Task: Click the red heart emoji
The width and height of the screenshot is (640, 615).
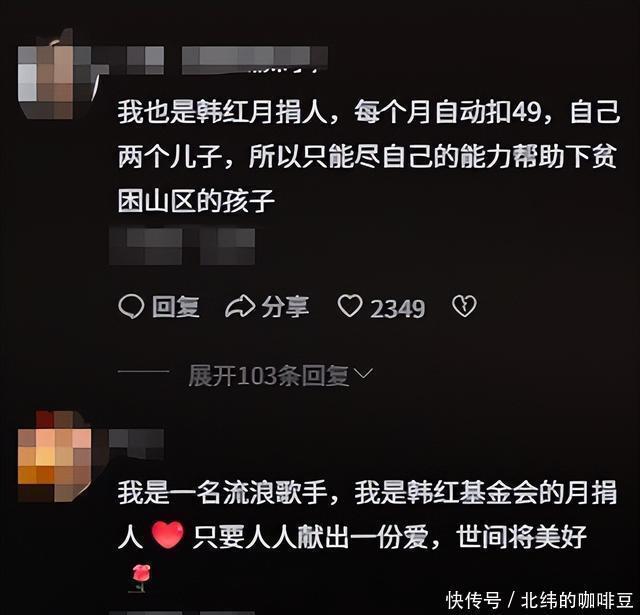Action: [168, 535]
